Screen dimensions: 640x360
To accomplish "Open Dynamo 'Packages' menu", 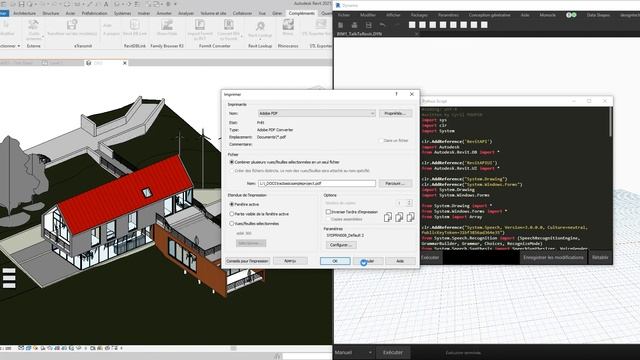I will point(419,15).
